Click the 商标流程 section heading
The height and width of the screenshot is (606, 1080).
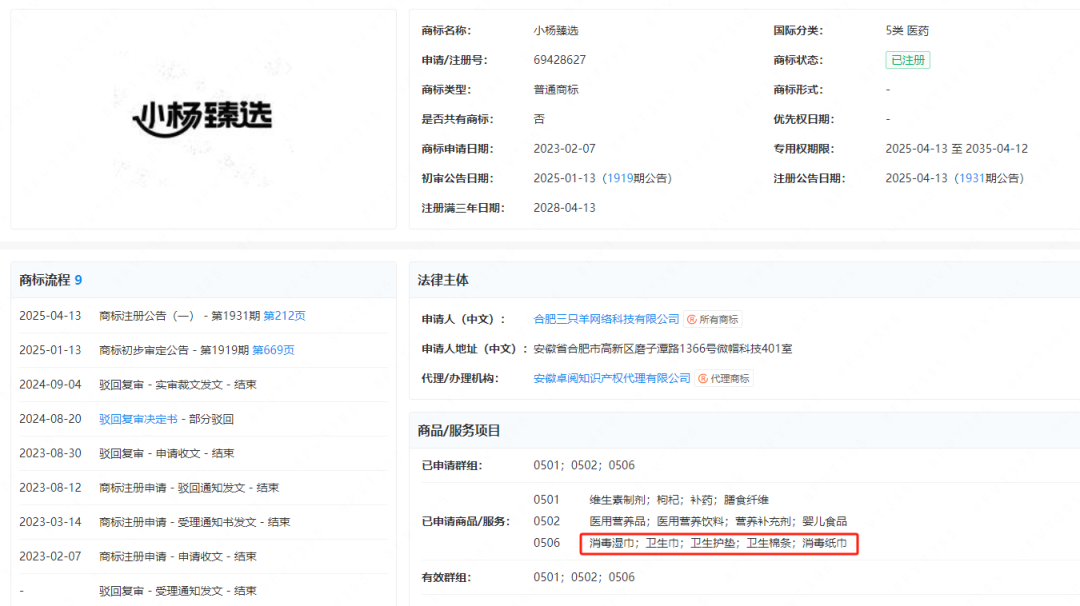click(x=45, y=280)
